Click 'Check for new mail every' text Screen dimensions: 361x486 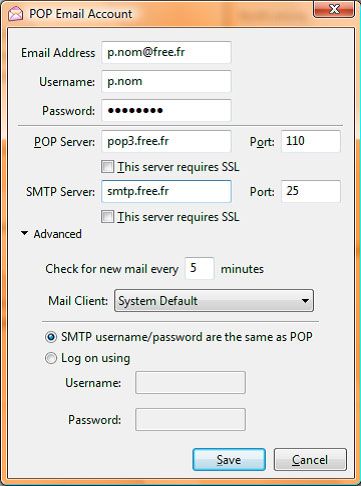click(x=112, y=269)
